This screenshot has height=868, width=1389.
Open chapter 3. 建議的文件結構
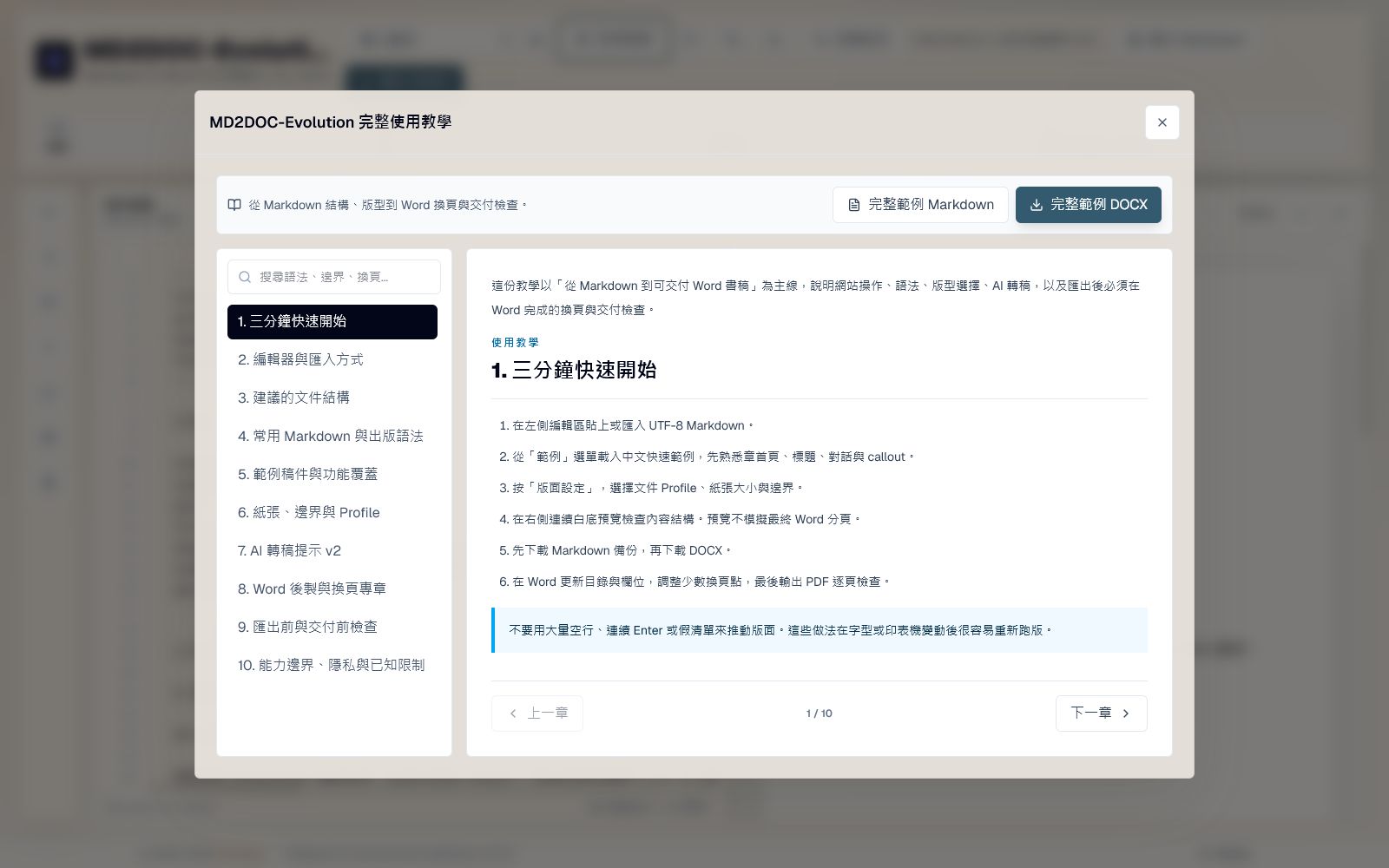(332, 398)
